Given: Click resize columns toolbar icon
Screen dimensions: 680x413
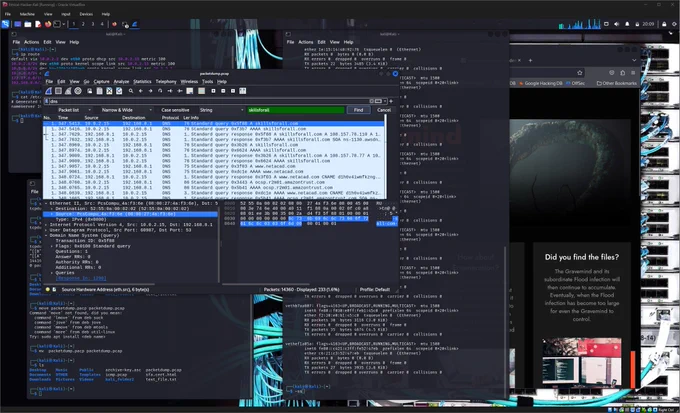Looking at the screenshot, I should point(242,91).
